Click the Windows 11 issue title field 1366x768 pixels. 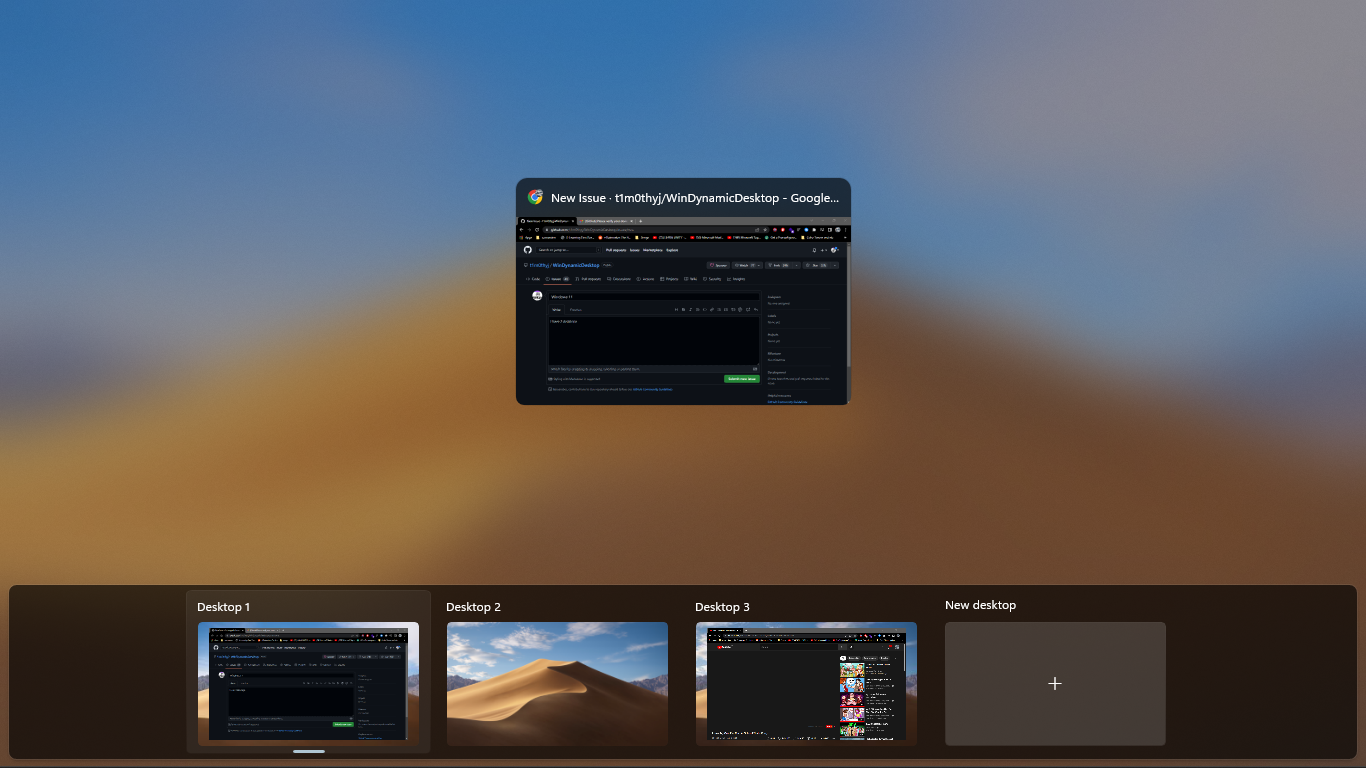coord(655,296)
